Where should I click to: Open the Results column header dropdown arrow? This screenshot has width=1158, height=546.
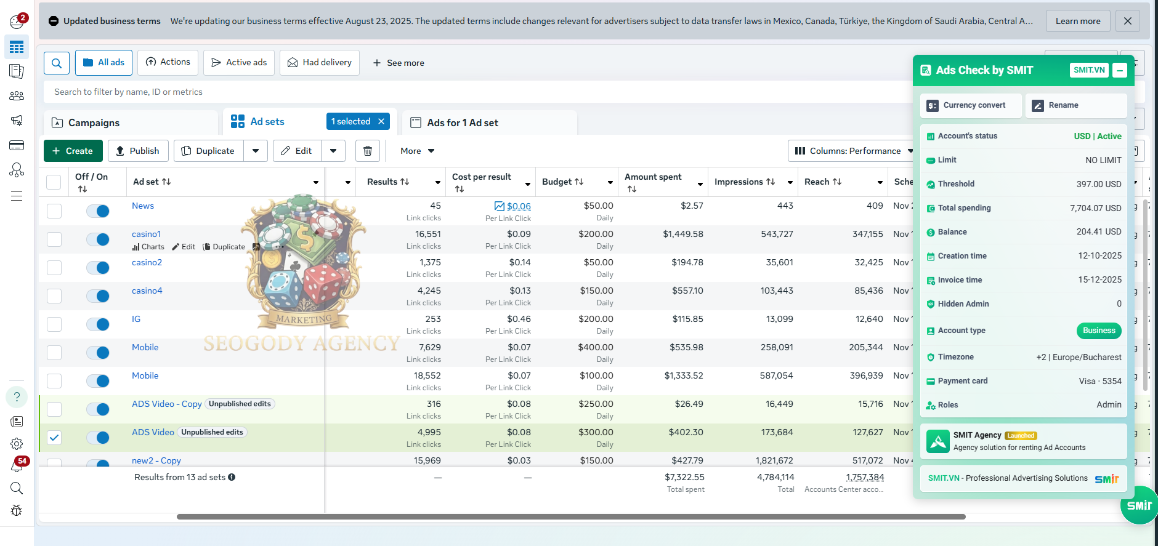(436, 182)
